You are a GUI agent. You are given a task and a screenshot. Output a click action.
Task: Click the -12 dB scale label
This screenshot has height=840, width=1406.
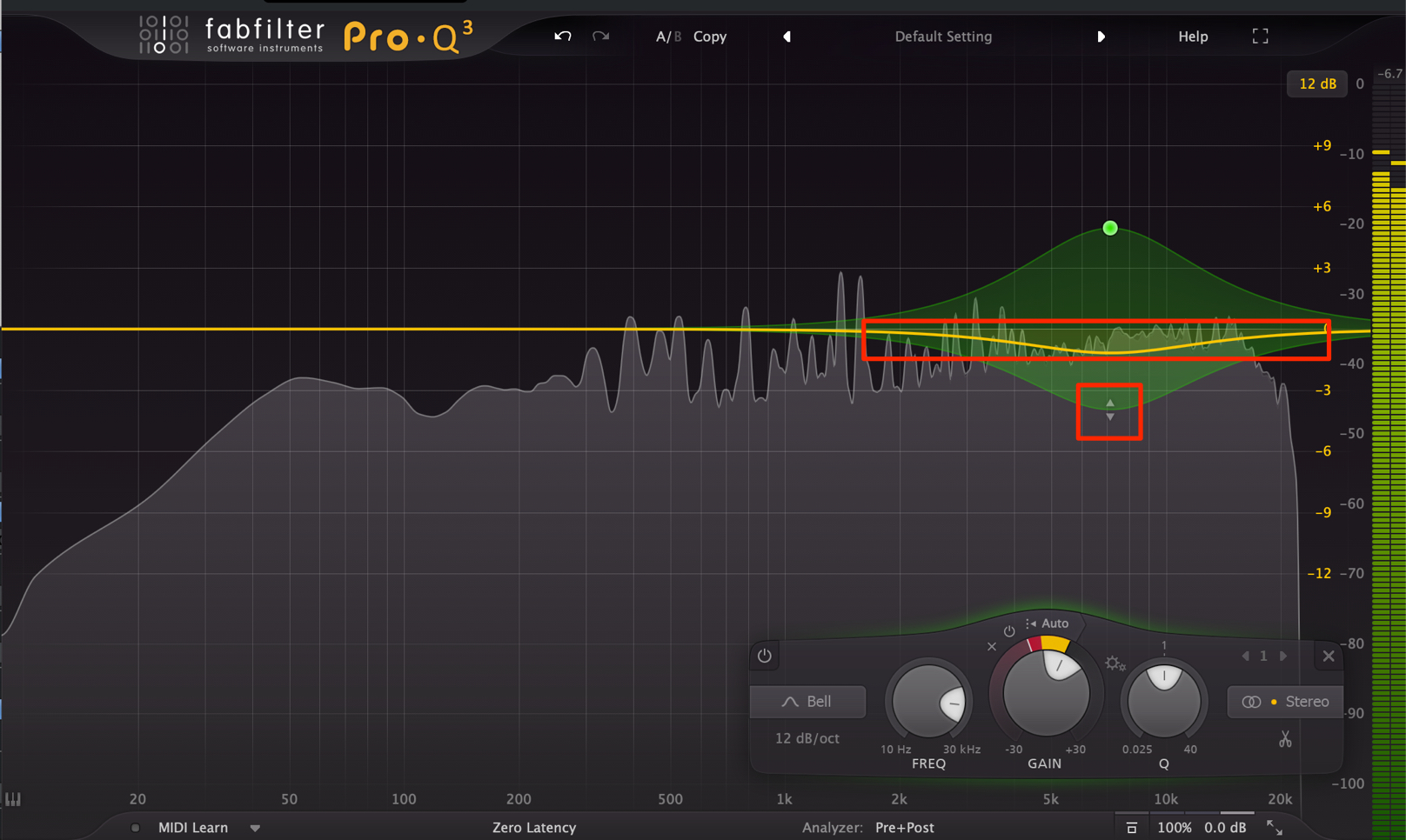[1319, 573]
